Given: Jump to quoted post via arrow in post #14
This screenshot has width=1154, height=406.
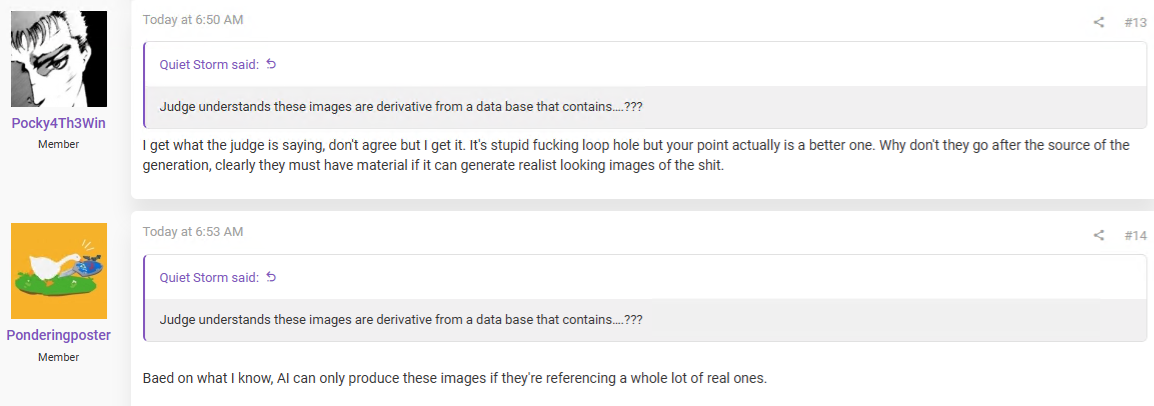Looking at the screenshot, I should pyautogui.click(x=271, y=277).
